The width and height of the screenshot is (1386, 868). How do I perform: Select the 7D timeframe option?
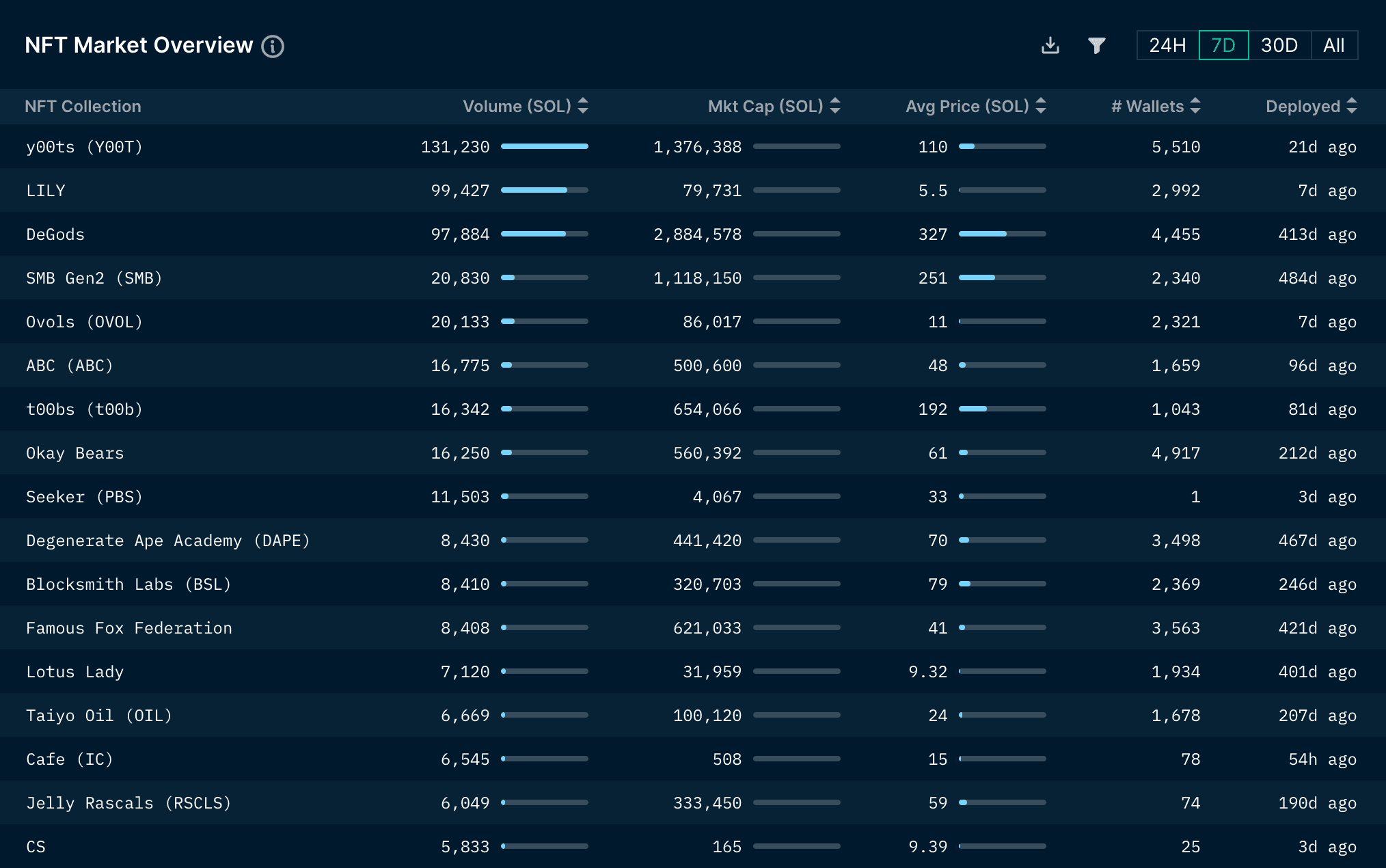point(1223,46)
